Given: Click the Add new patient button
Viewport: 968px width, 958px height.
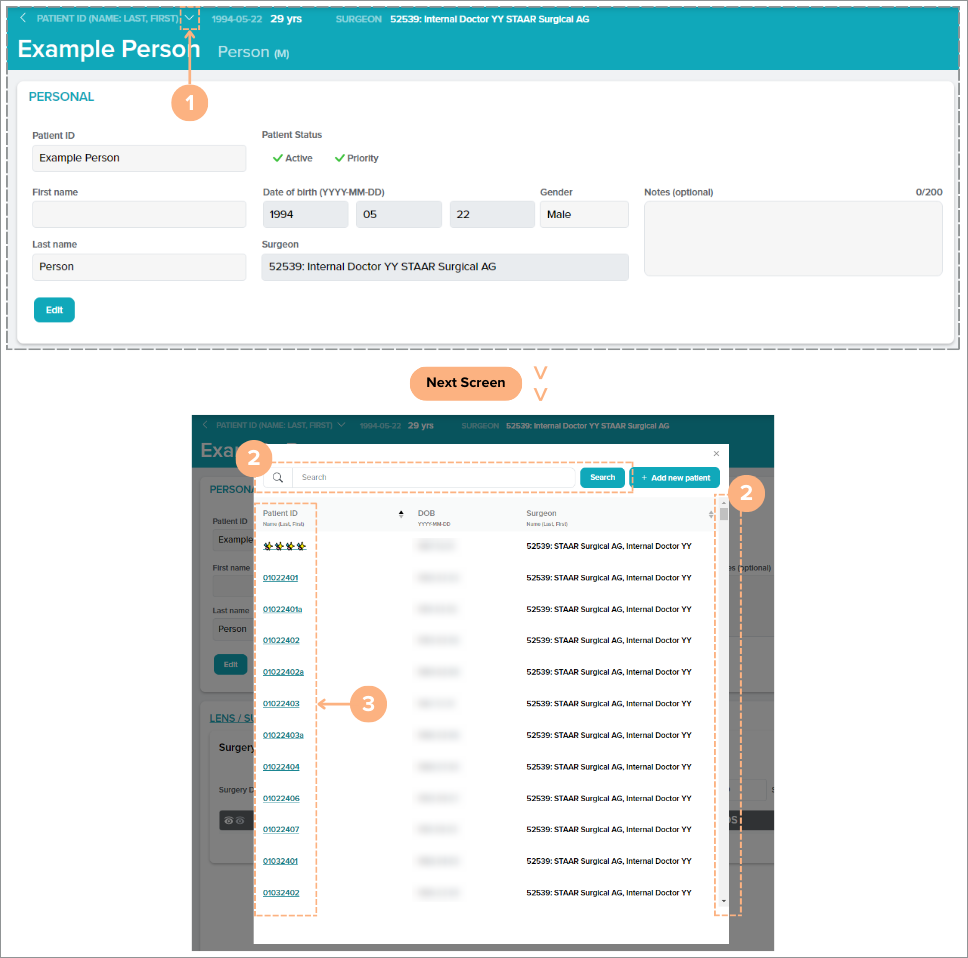Looking at the screenshot, I should coord(675,478).
